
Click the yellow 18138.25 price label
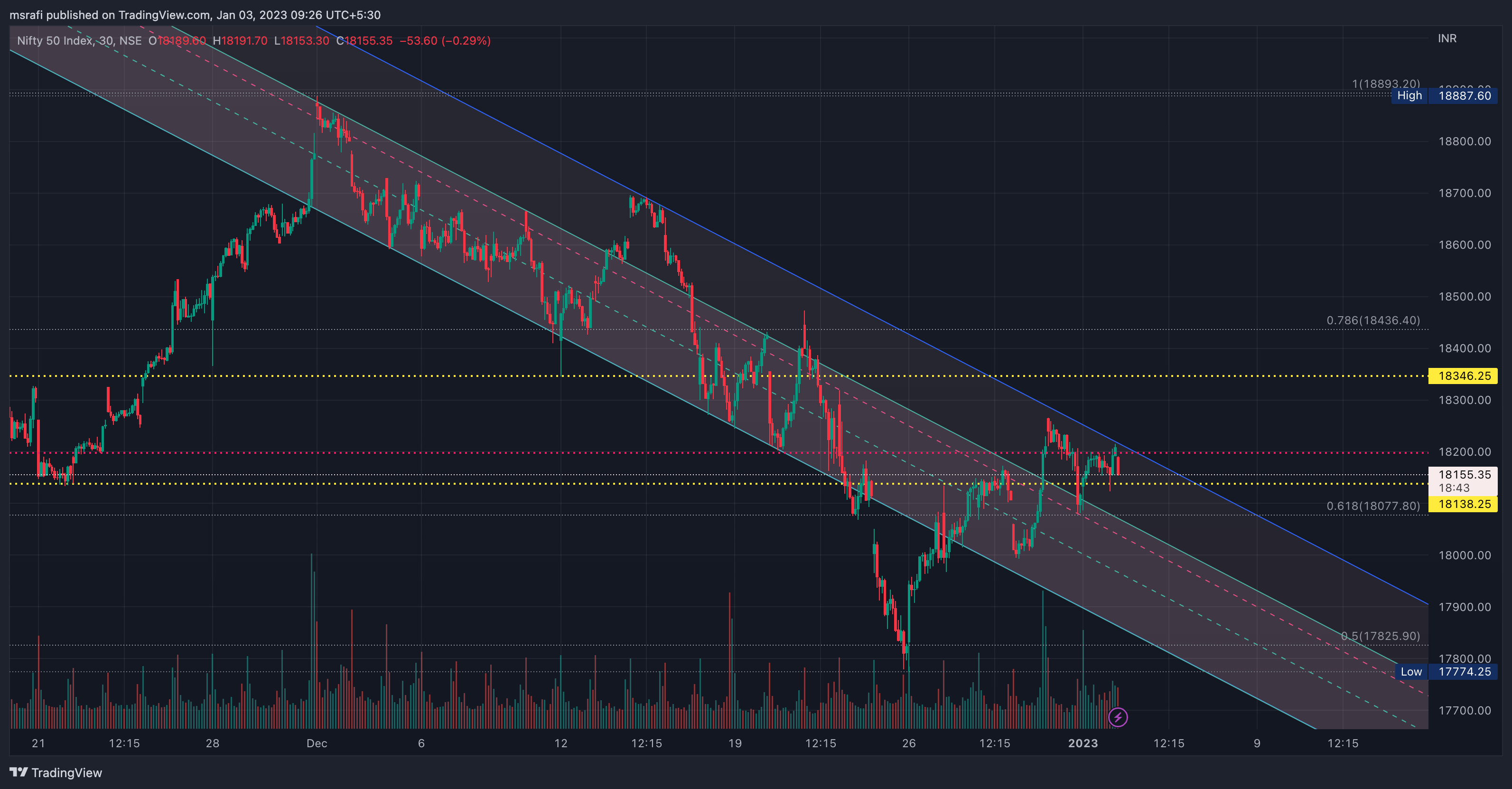coord(1463,504)
